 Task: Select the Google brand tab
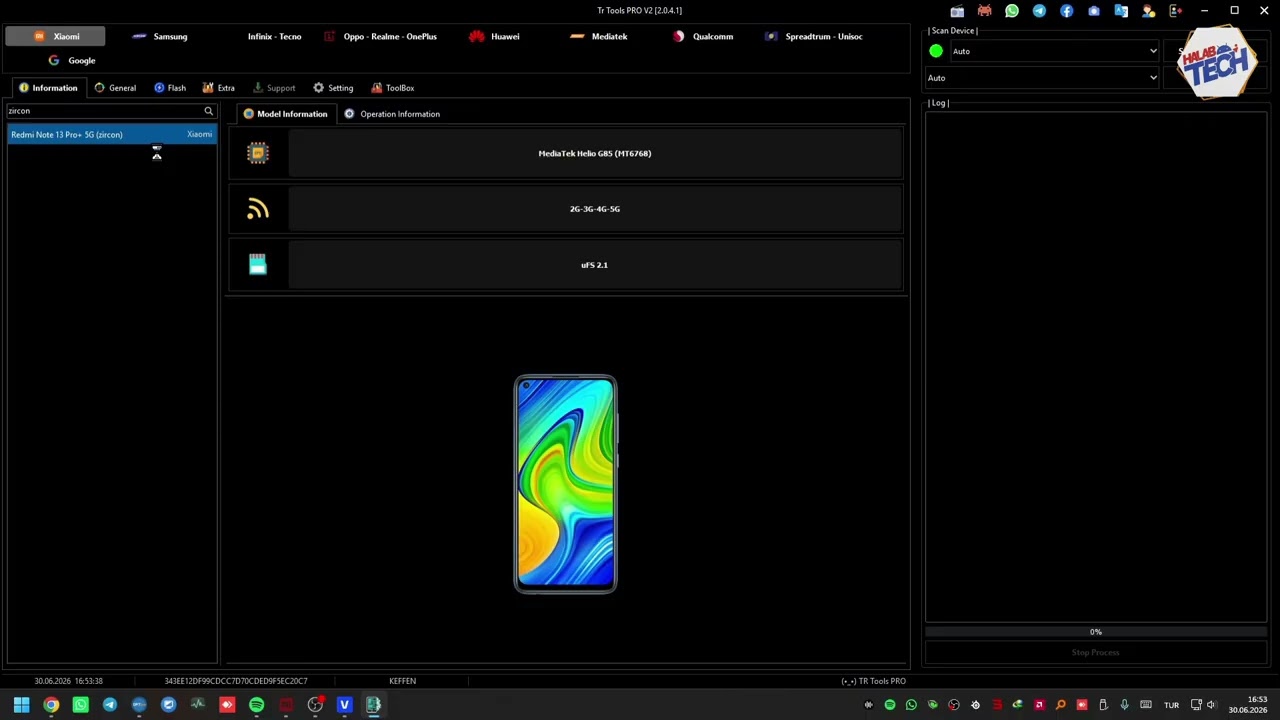[x=71, y=60]
